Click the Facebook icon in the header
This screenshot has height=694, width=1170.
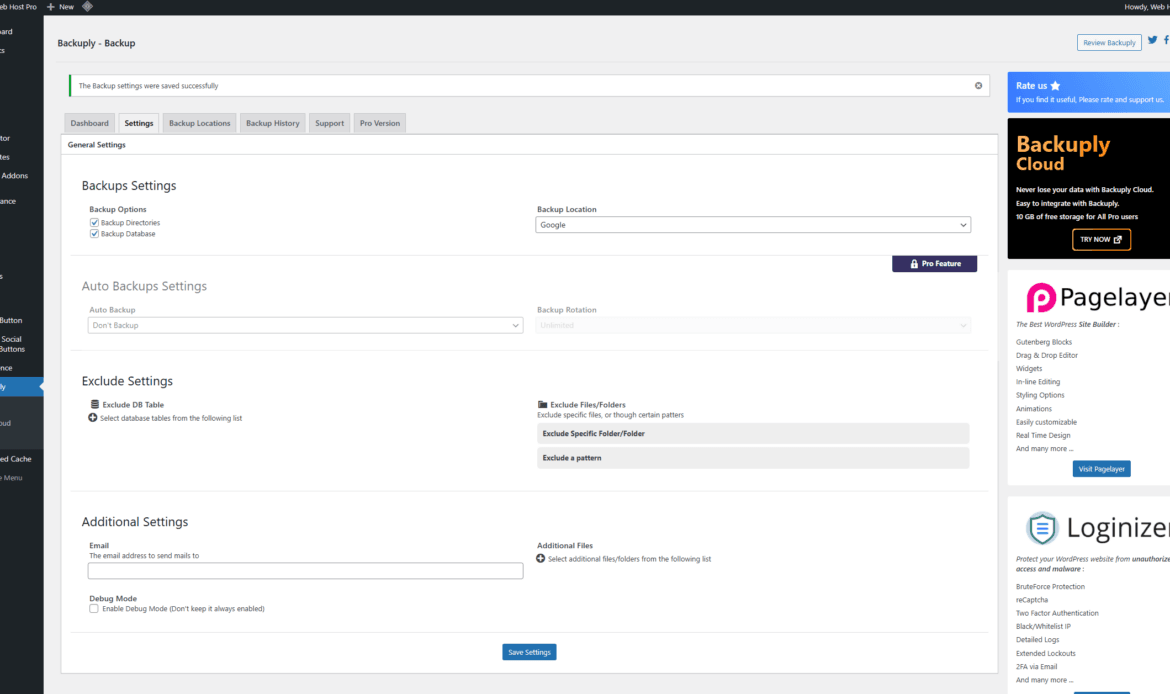pos(1166,40)
